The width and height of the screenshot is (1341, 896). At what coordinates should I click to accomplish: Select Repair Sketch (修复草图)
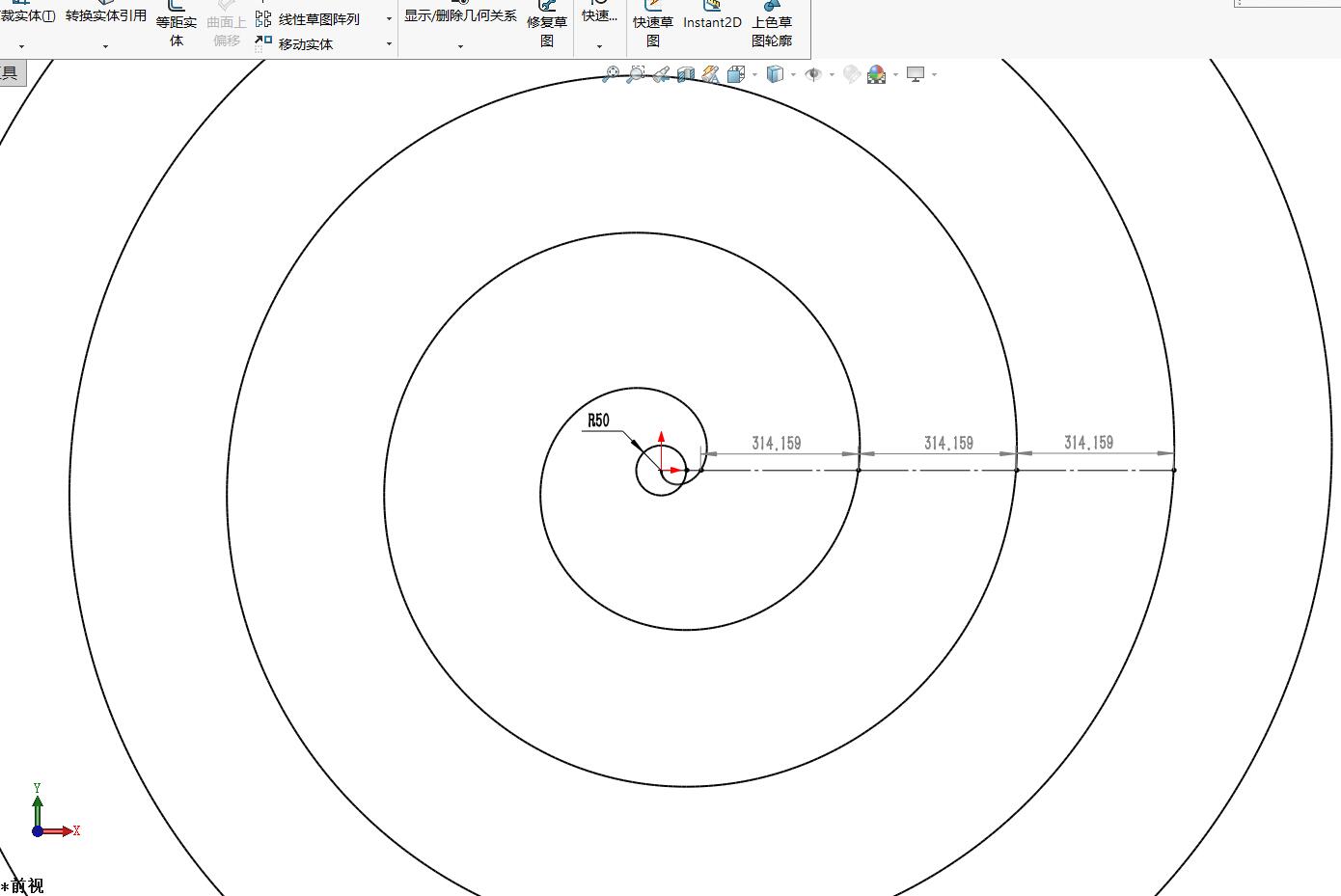[x=547, y=26]
